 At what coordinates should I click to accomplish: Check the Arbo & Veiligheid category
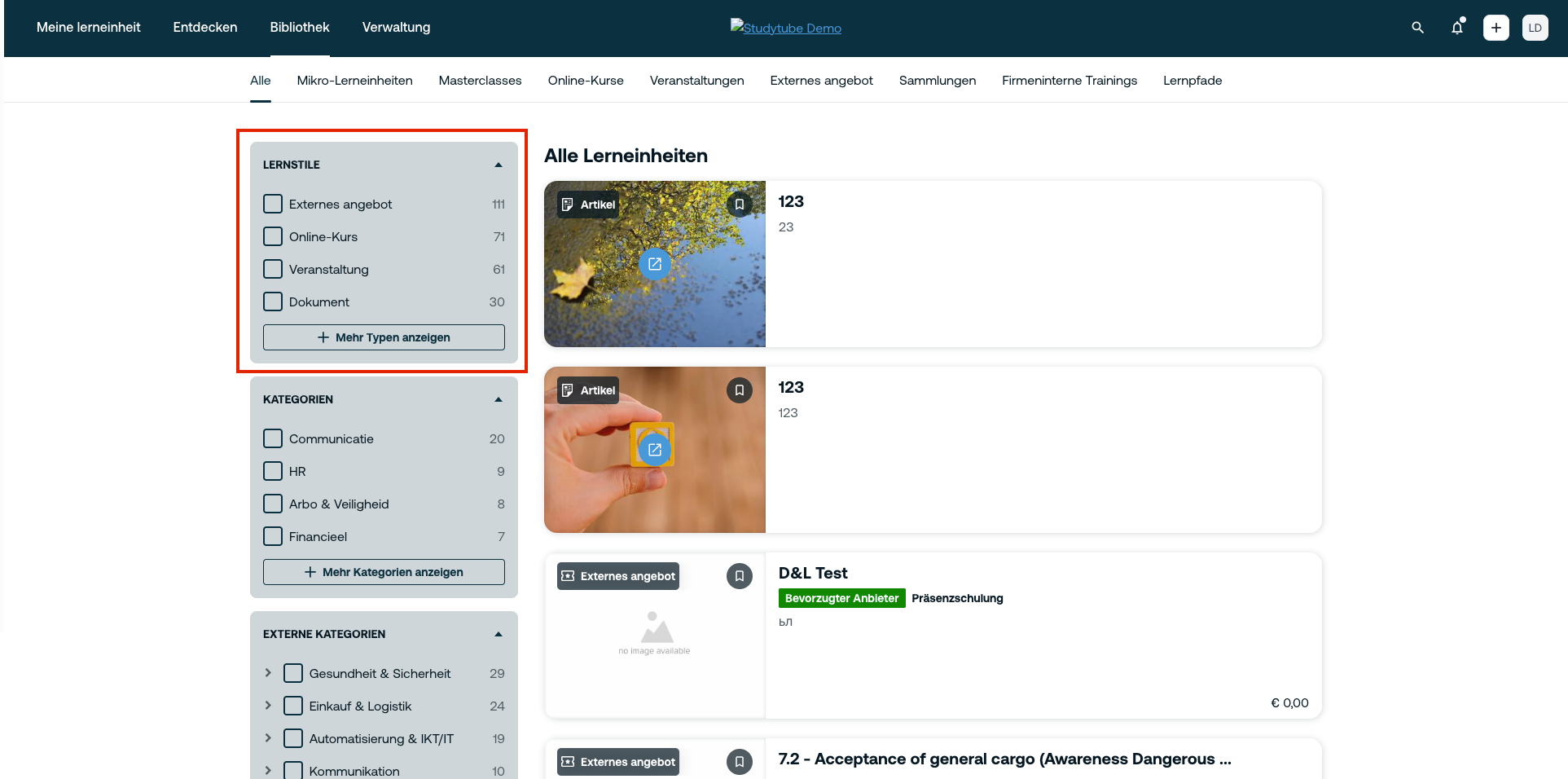pos(273,504)
